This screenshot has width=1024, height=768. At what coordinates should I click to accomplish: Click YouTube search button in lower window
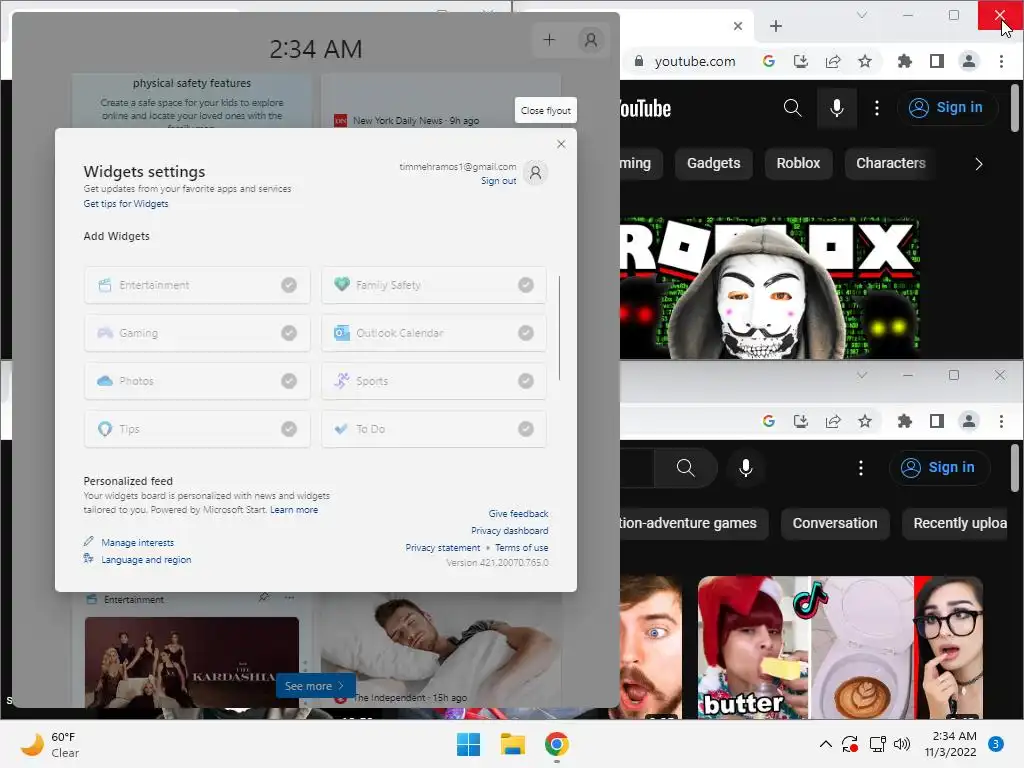click(686, 468)
